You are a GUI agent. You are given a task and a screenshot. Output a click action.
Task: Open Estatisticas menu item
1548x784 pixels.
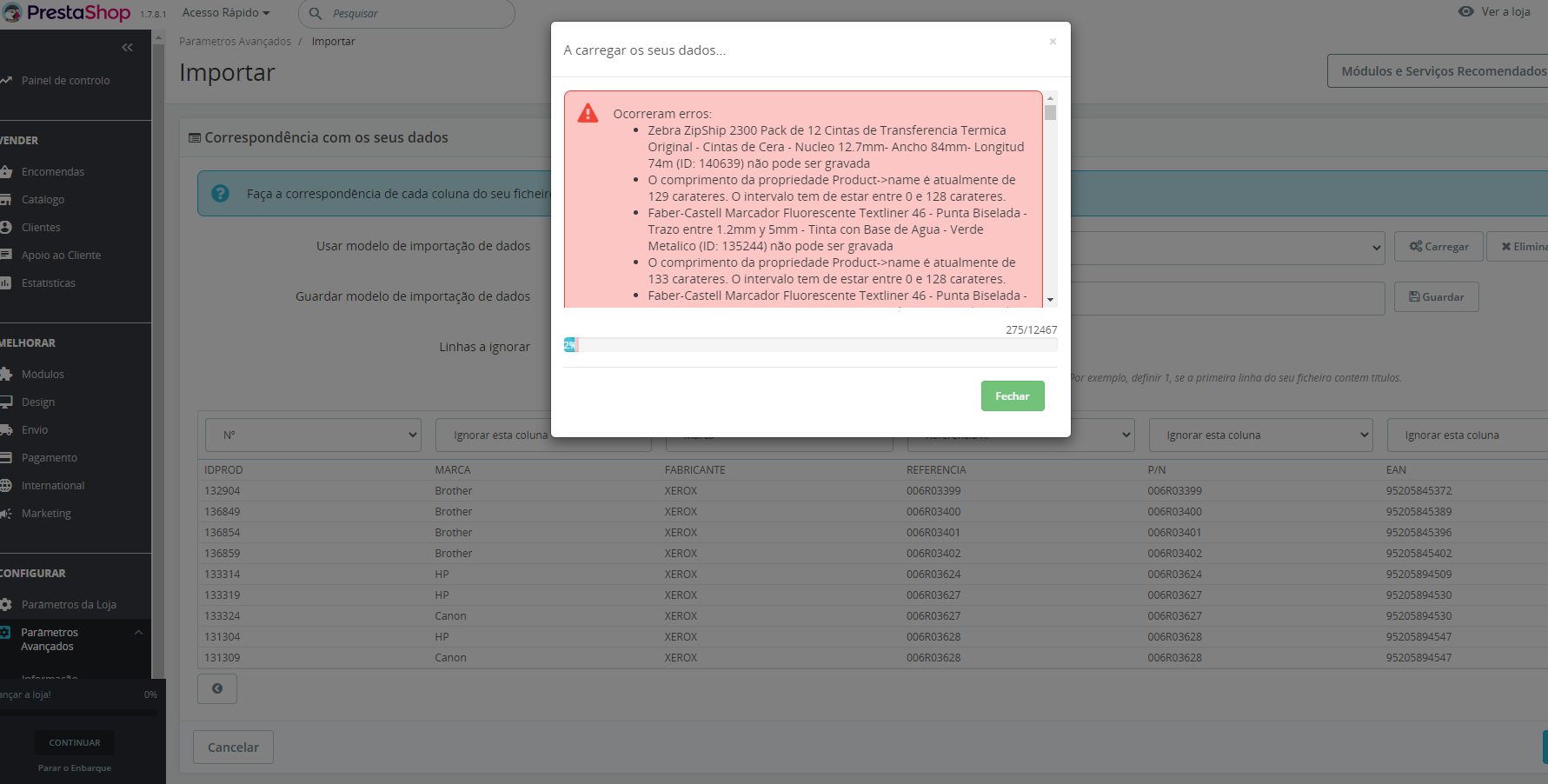pyautogui.click(x=49, y=282)
